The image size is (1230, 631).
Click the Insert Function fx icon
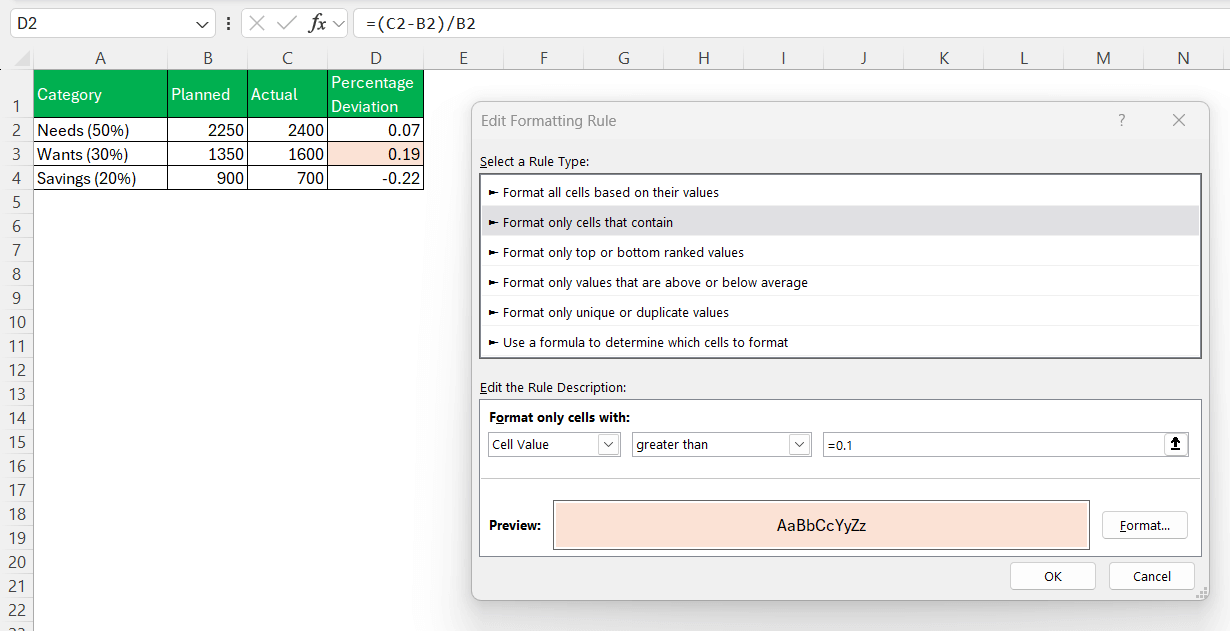coord(317,23)
